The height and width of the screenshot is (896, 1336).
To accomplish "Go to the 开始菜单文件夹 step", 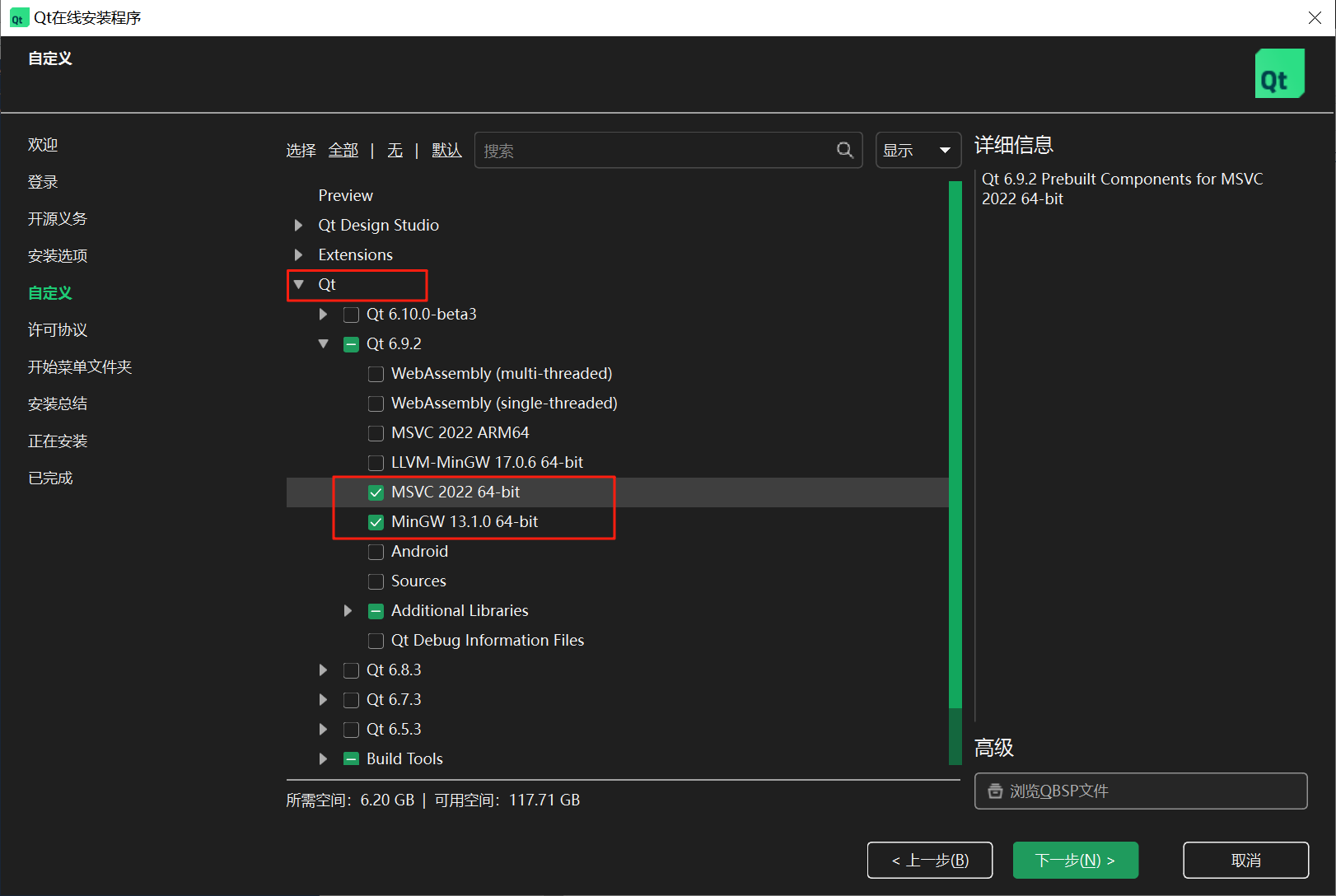I will click(80, 367).
